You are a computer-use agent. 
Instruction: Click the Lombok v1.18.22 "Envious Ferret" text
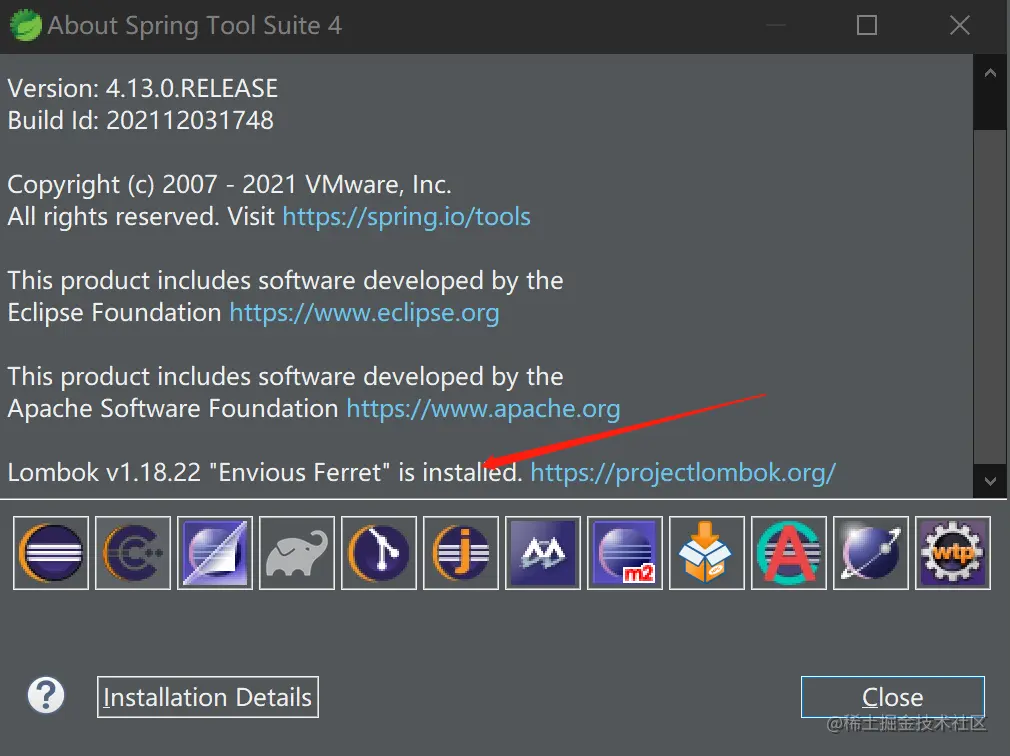tap(198, 473)
